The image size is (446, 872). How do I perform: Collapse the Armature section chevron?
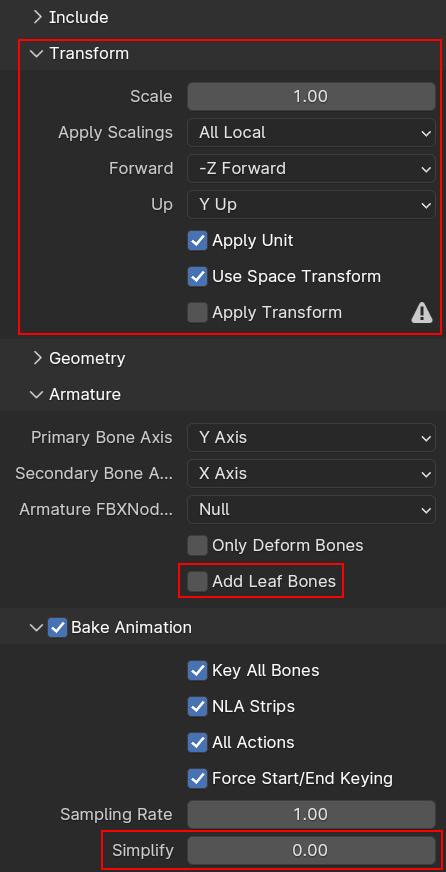coord(37,394)
